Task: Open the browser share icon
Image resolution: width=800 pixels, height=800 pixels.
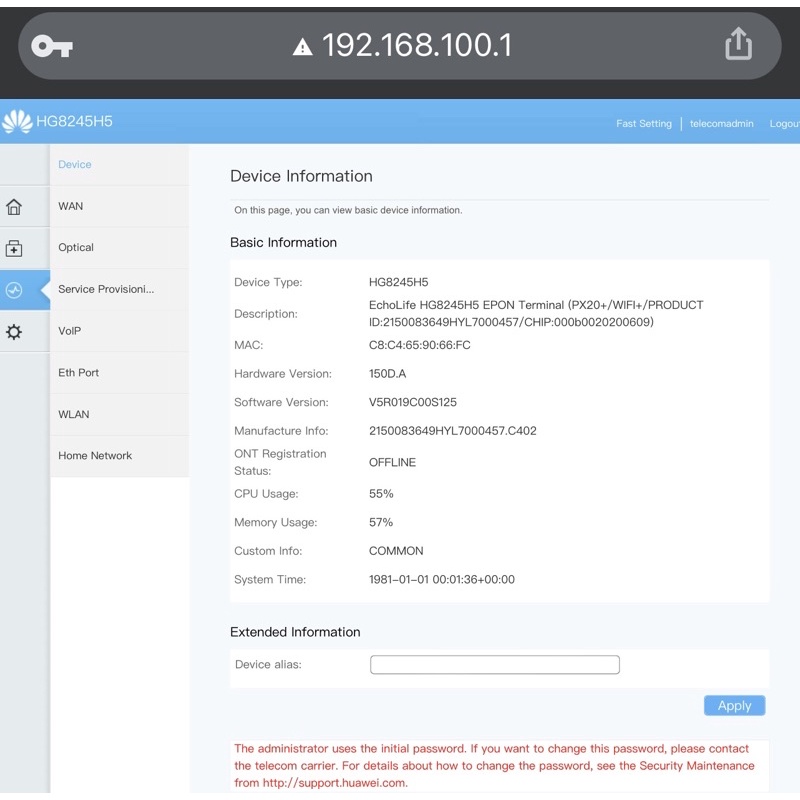Action: point(738,44)
